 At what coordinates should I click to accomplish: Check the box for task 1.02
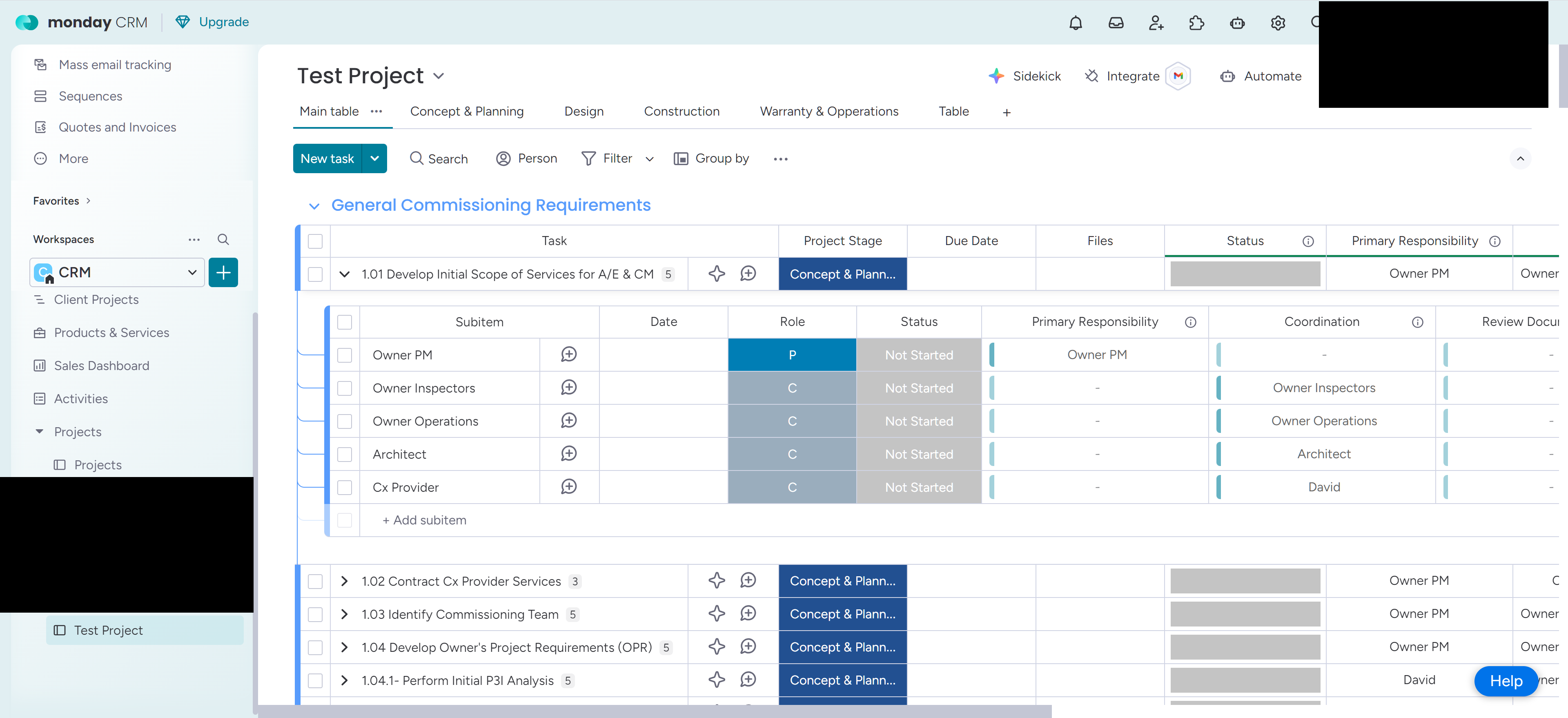[x=315, y=581]
